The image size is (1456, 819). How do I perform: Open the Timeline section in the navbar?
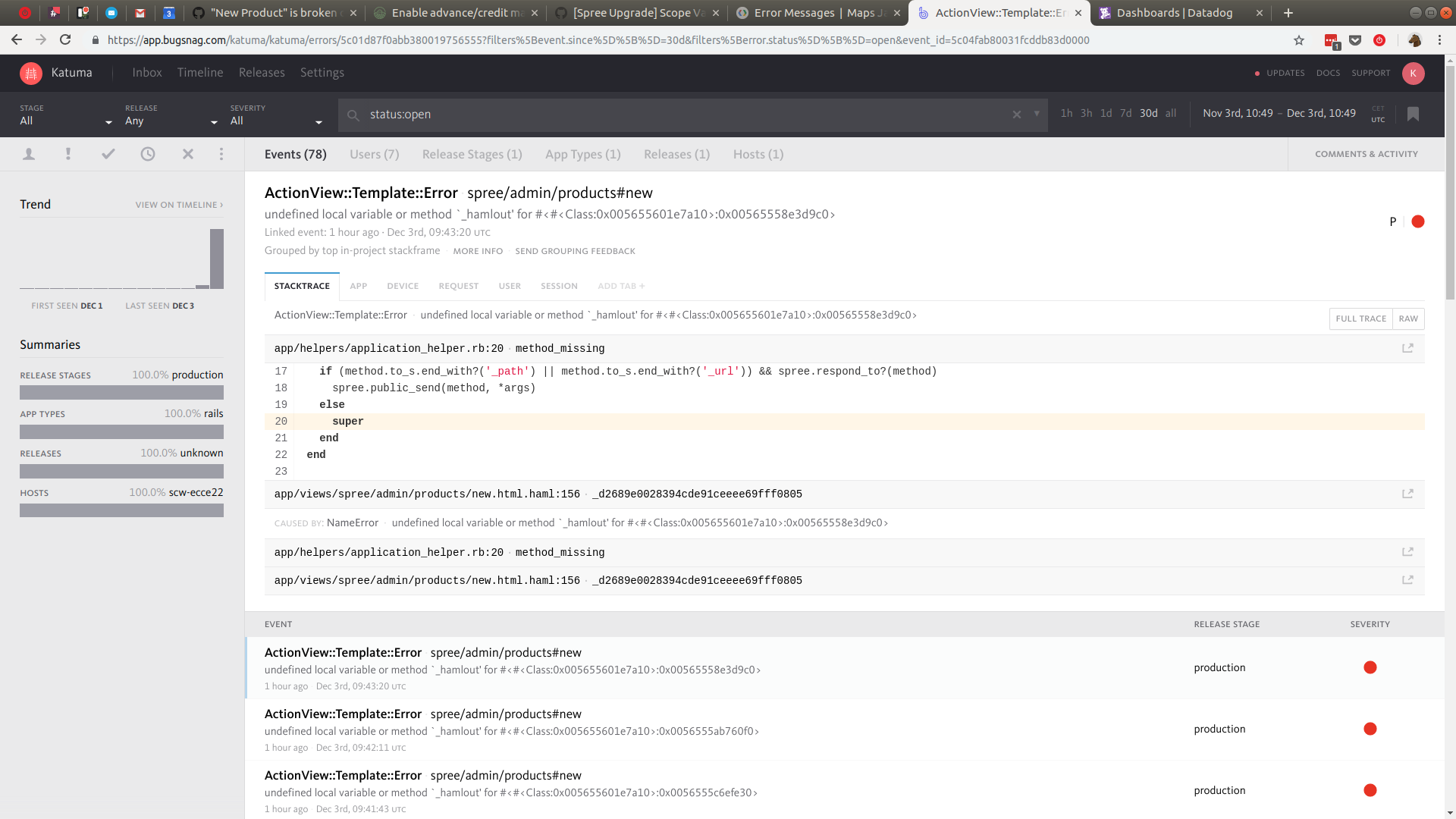pyautogui.click(x=199, y=72)
